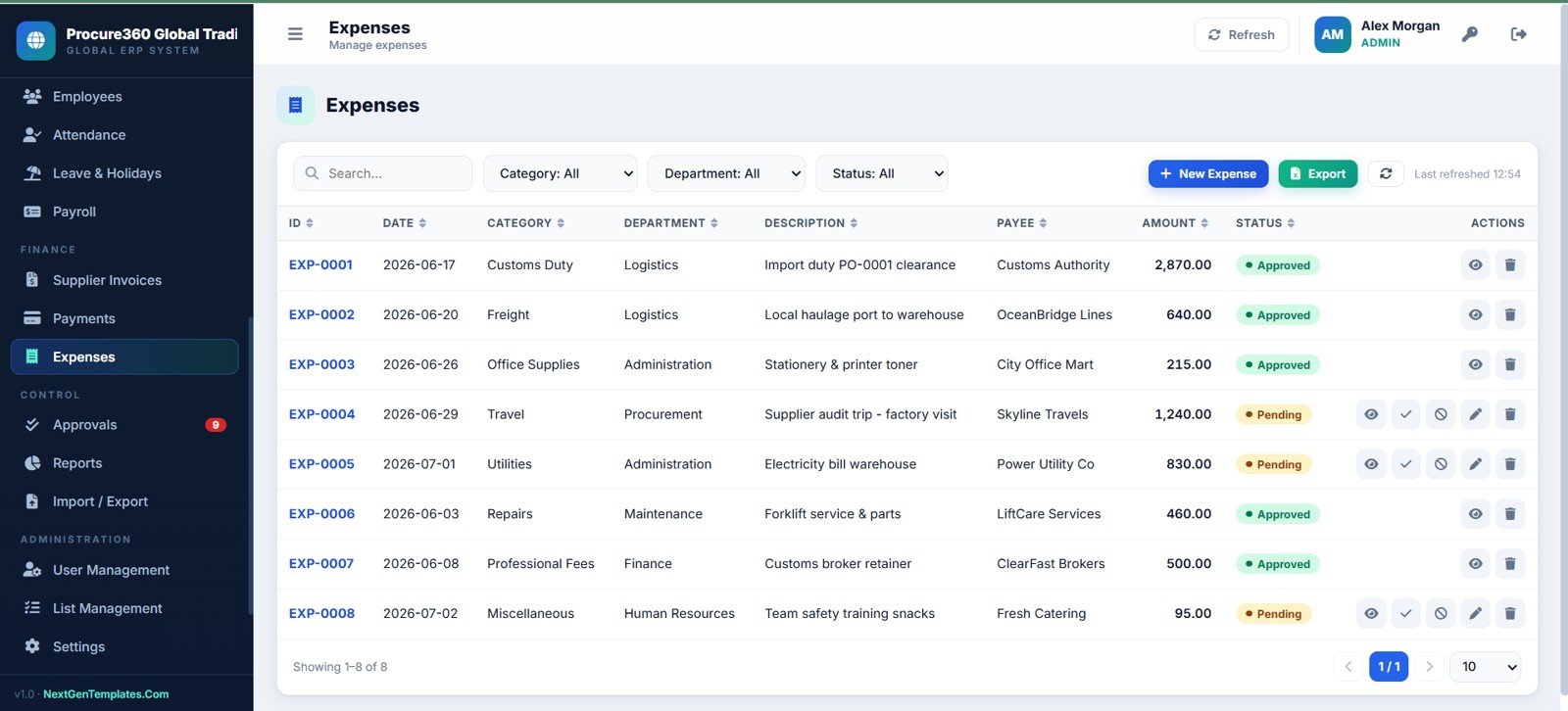Open Approvals with 9 badge

pos(124,425)
